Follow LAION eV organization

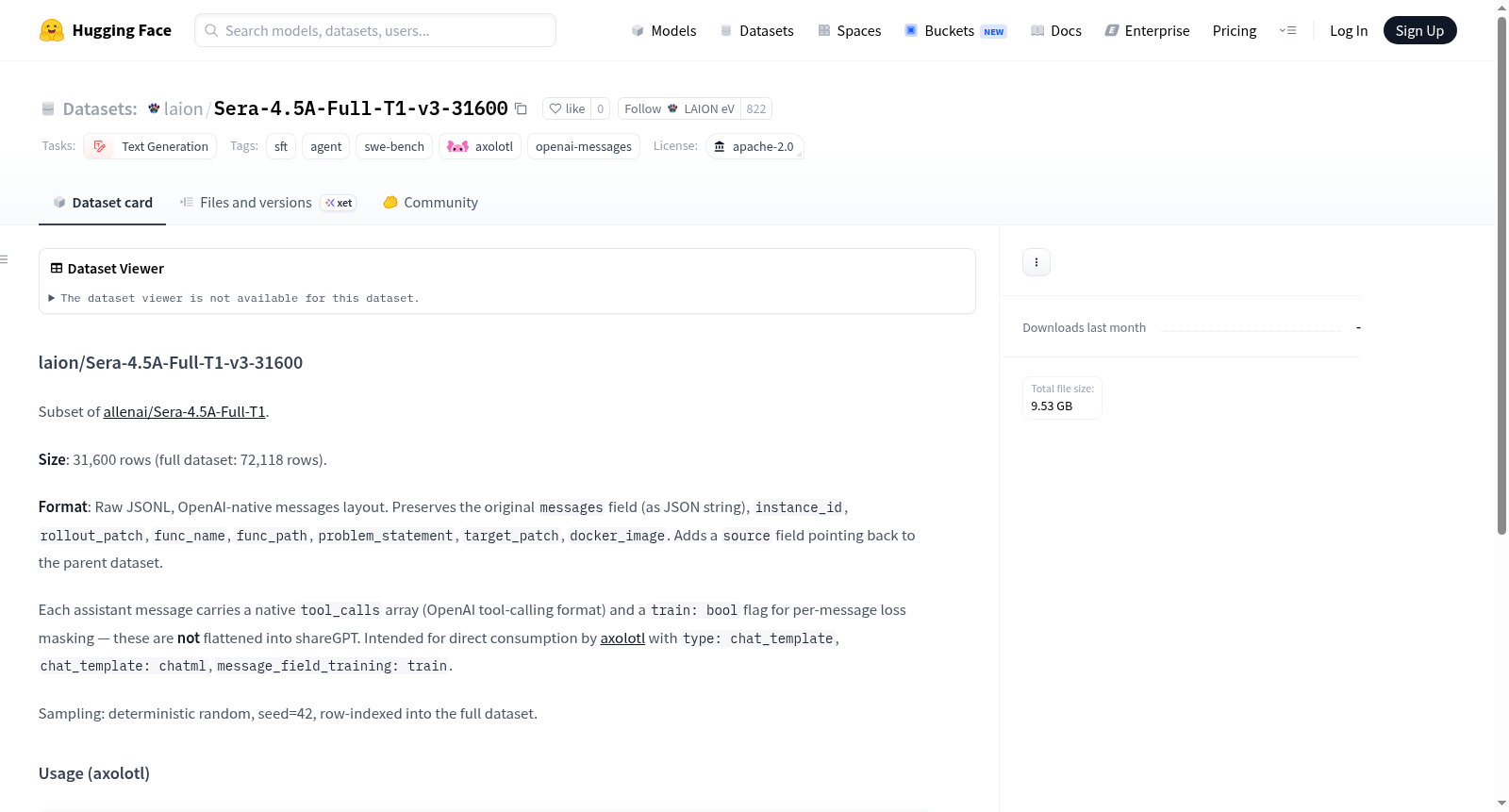point(679,108)
